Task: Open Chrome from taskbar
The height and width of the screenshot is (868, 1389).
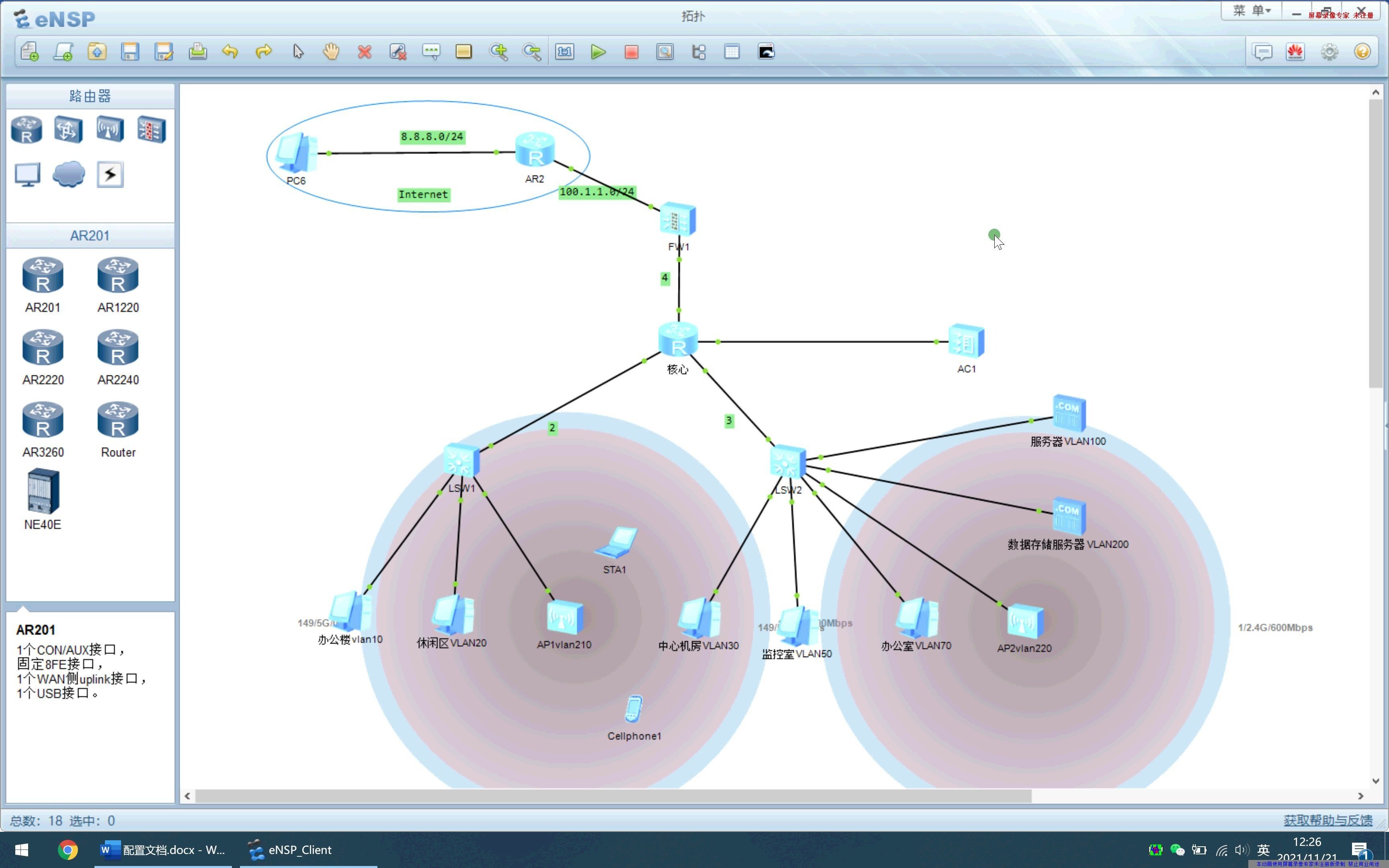Action: click(x=68, y=850)
